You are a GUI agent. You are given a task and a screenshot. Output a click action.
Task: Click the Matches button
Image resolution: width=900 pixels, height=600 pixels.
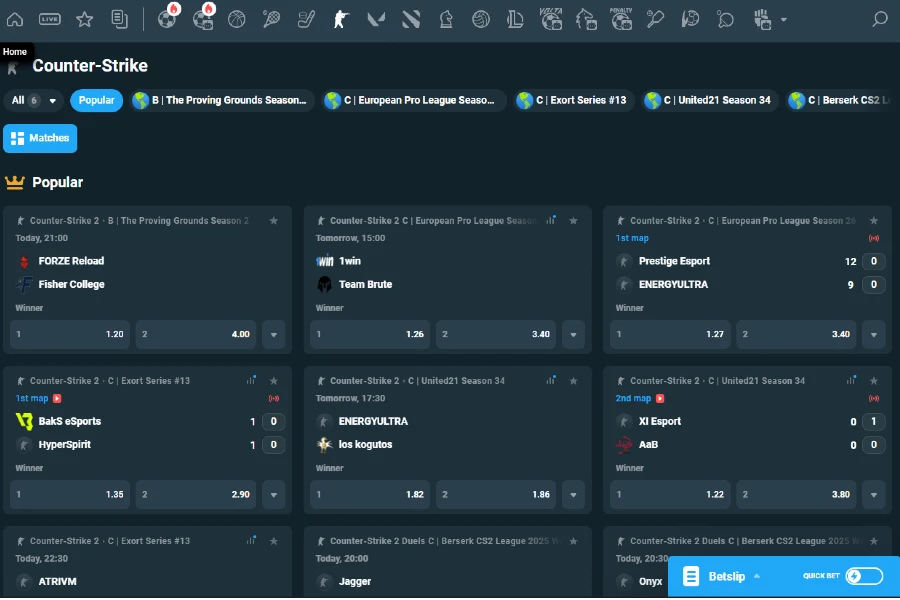coord(40,138)
